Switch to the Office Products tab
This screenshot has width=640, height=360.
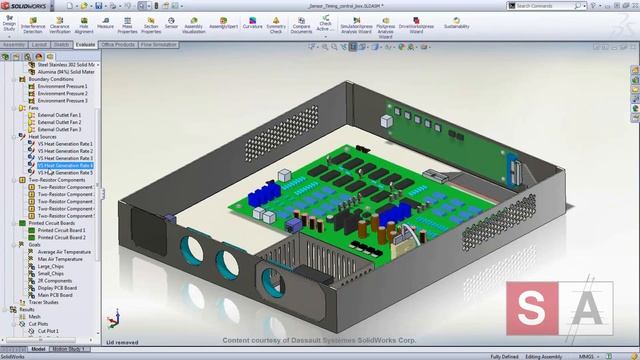click(x=118, y=44)
